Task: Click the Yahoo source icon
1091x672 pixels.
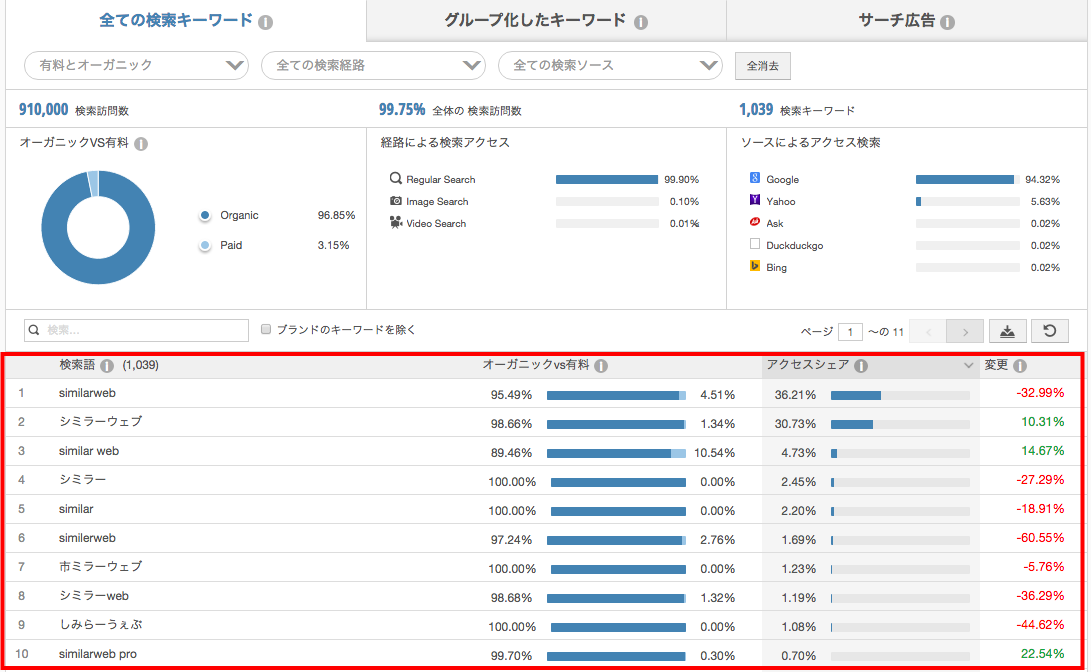Action: [x=755, y=200]
